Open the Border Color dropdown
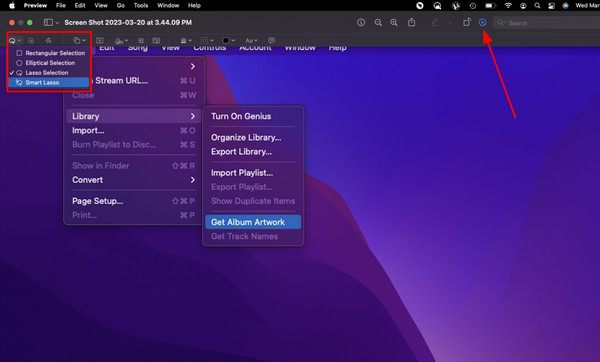 pos(207,40)
